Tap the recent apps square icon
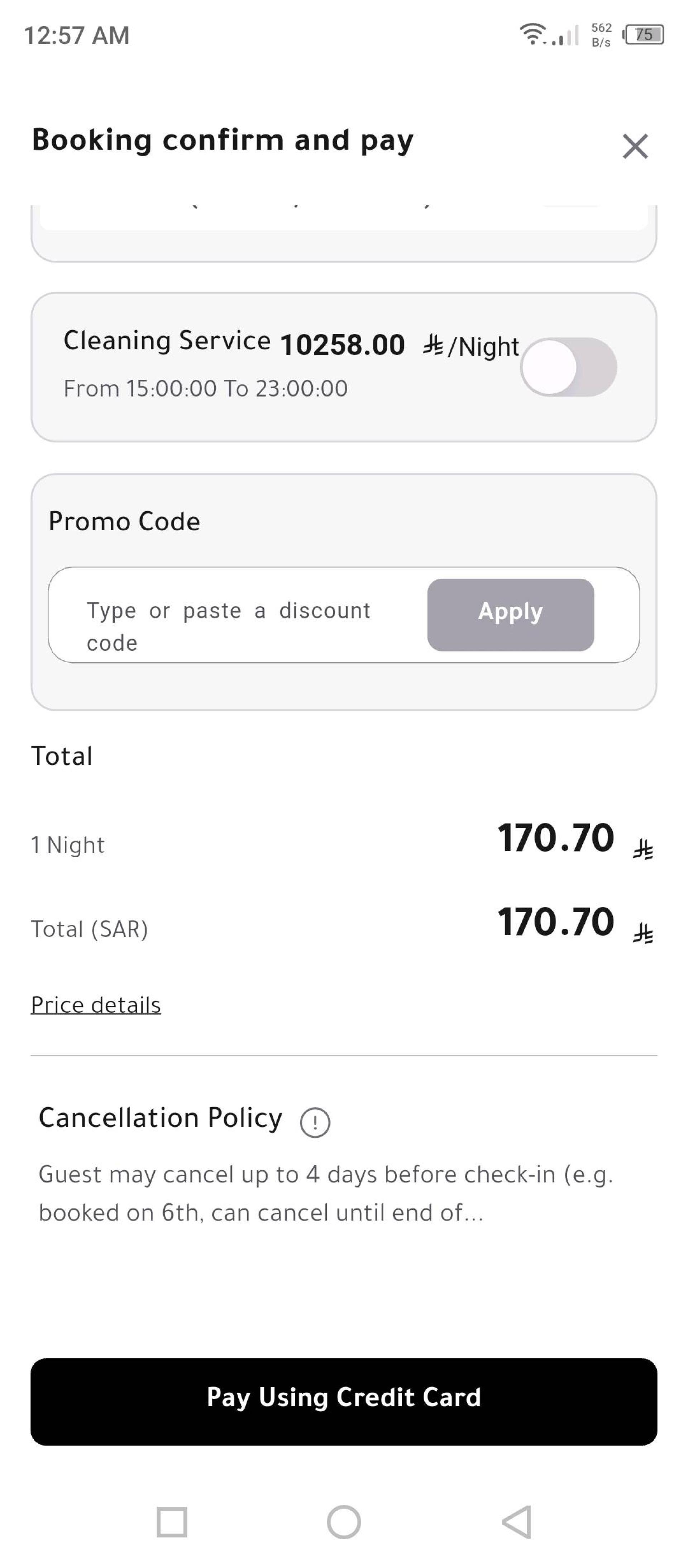Image resolution: width=688 pixels, height=1568 pixels. 172,1522
